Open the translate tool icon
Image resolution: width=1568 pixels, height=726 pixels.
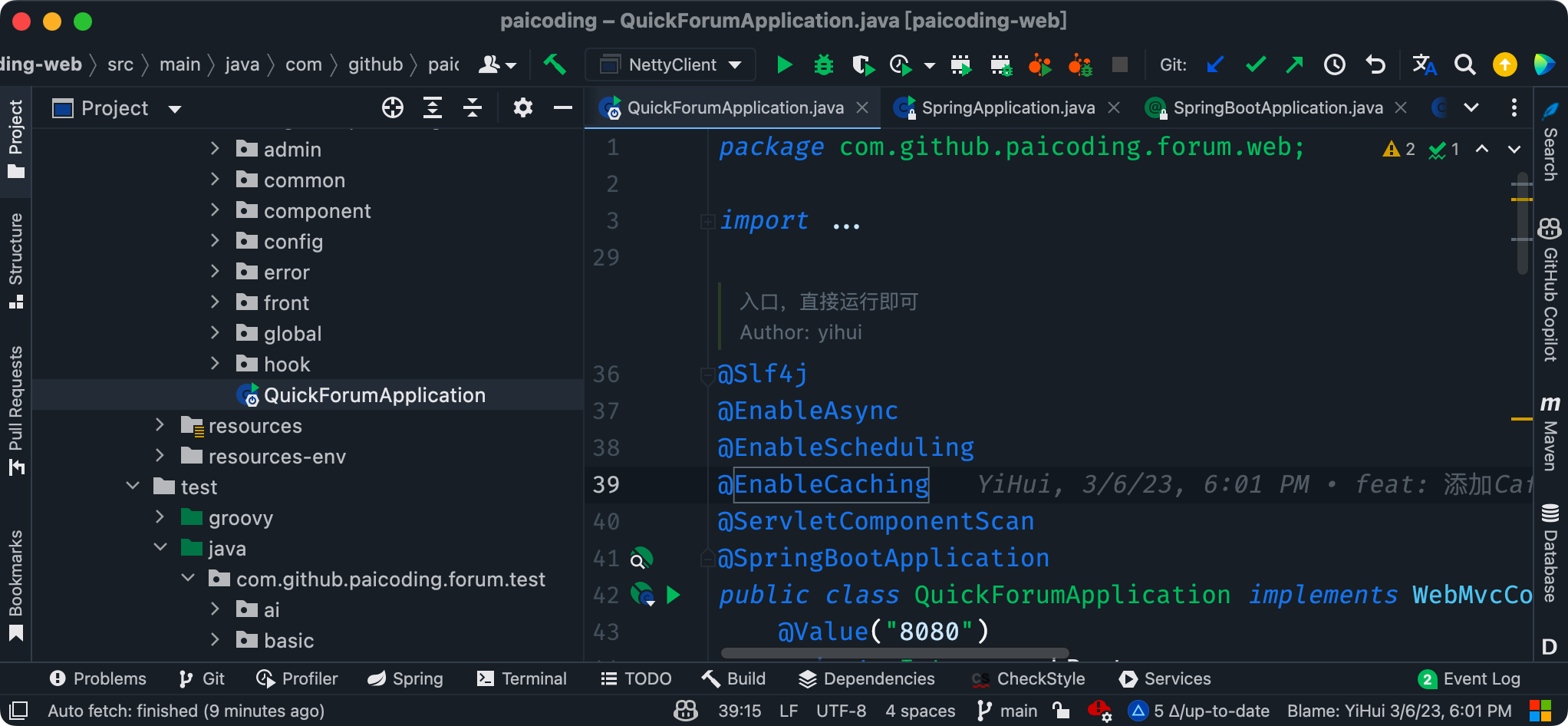point(1425,64)
